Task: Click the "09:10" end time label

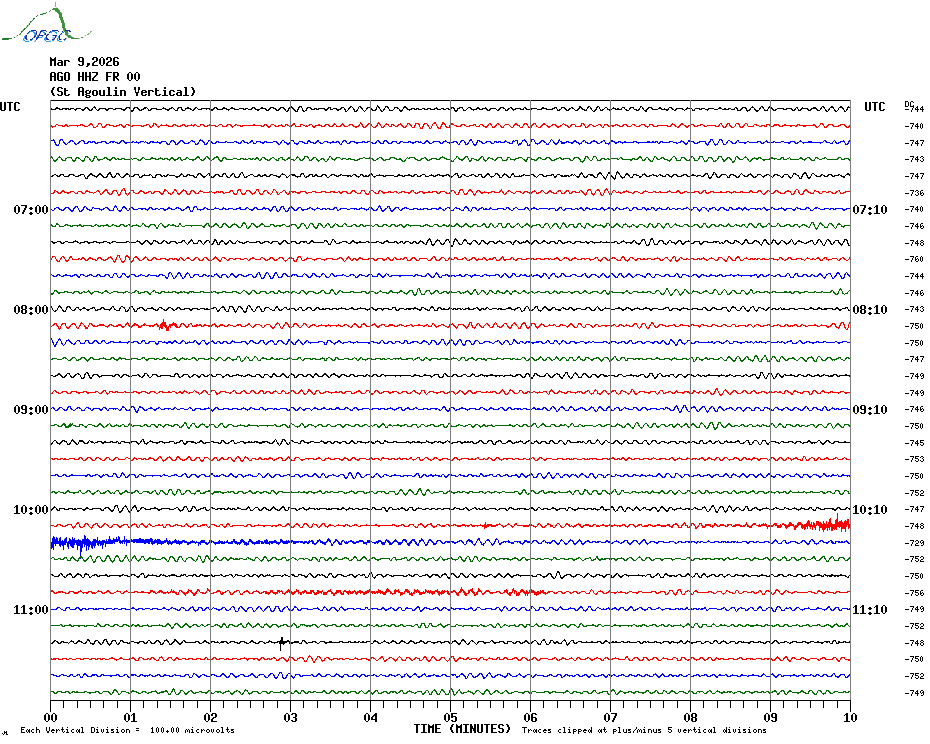Action: point(870,410)
